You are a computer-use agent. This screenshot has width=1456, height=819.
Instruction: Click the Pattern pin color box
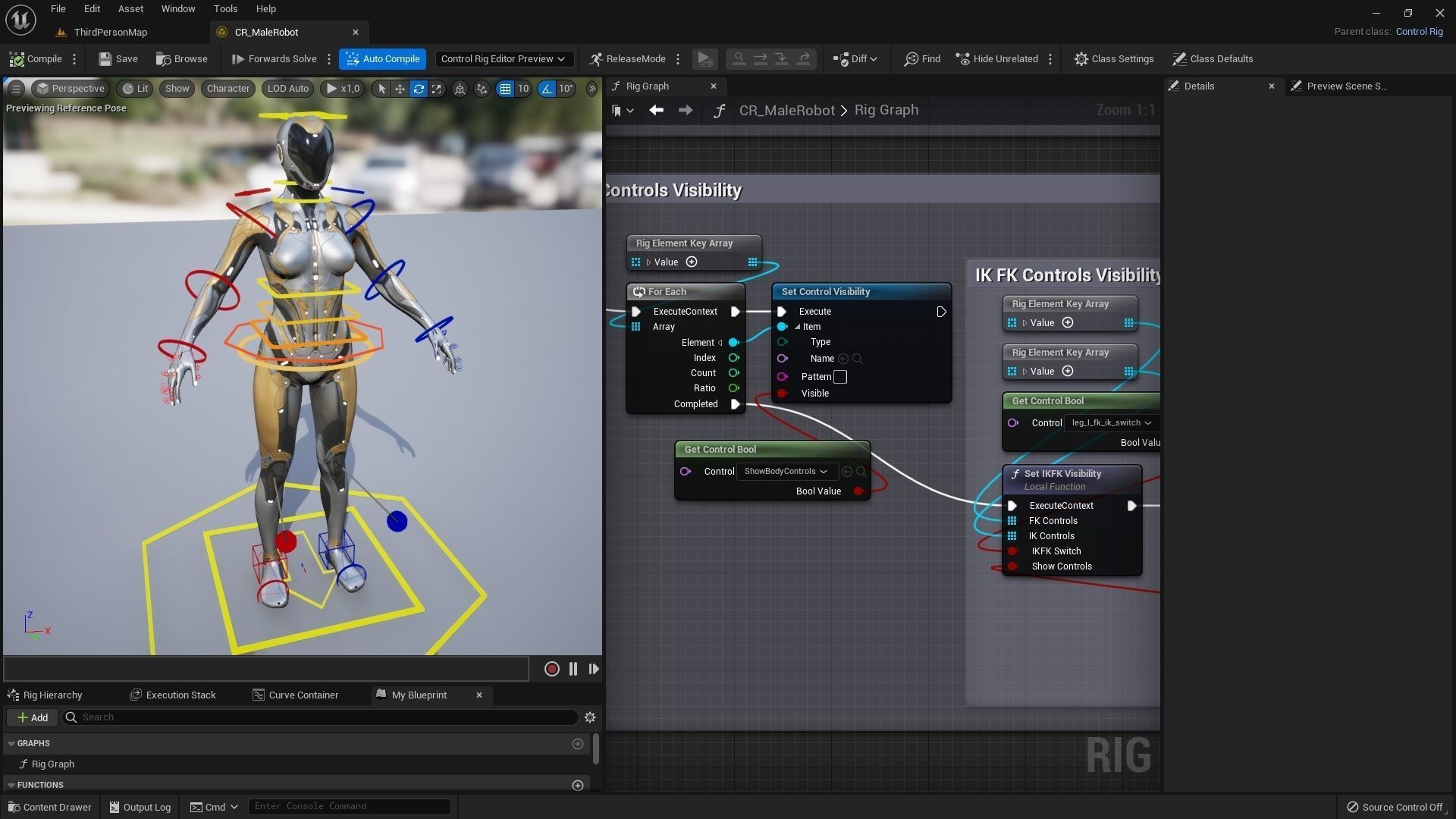tap(840, 377)
